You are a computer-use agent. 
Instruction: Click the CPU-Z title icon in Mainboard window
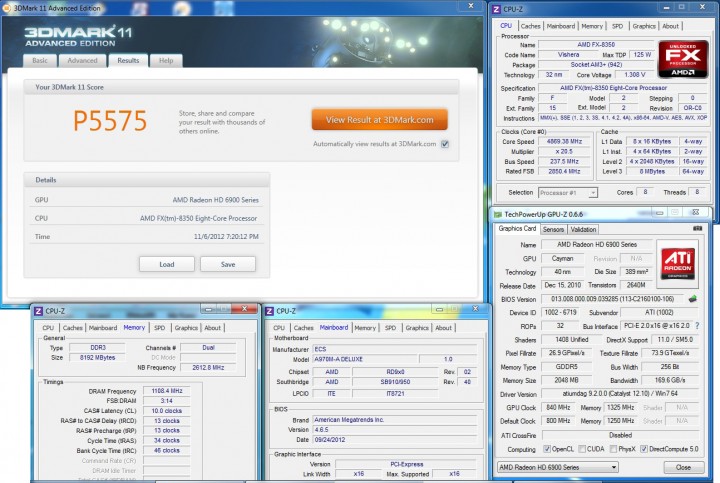click(270, 311)
